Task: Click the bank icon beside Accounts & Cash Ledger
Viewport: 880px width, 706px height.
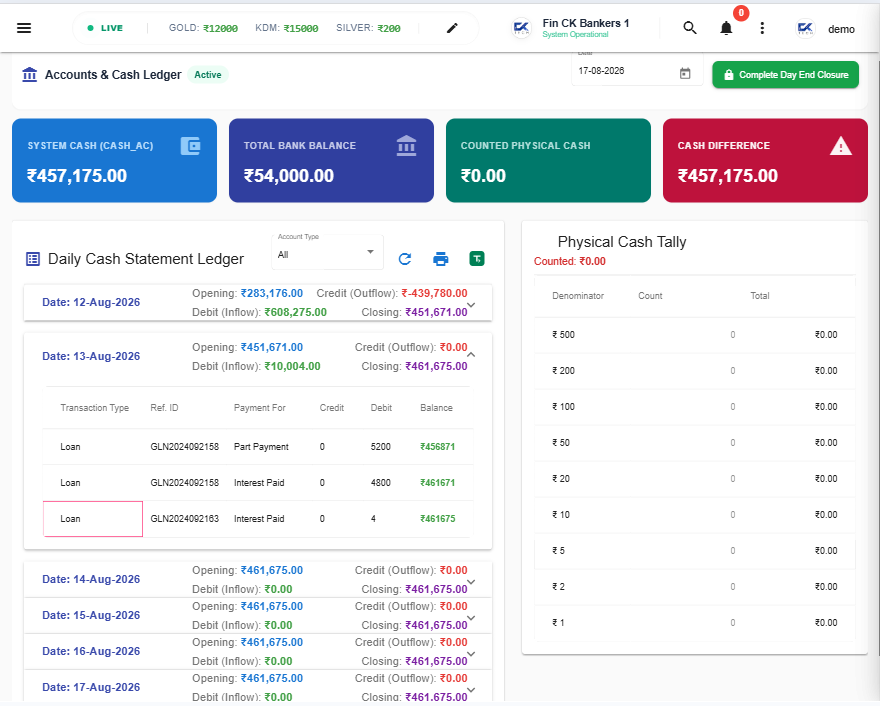Action: pyautogui.click(x=30, y=75)
